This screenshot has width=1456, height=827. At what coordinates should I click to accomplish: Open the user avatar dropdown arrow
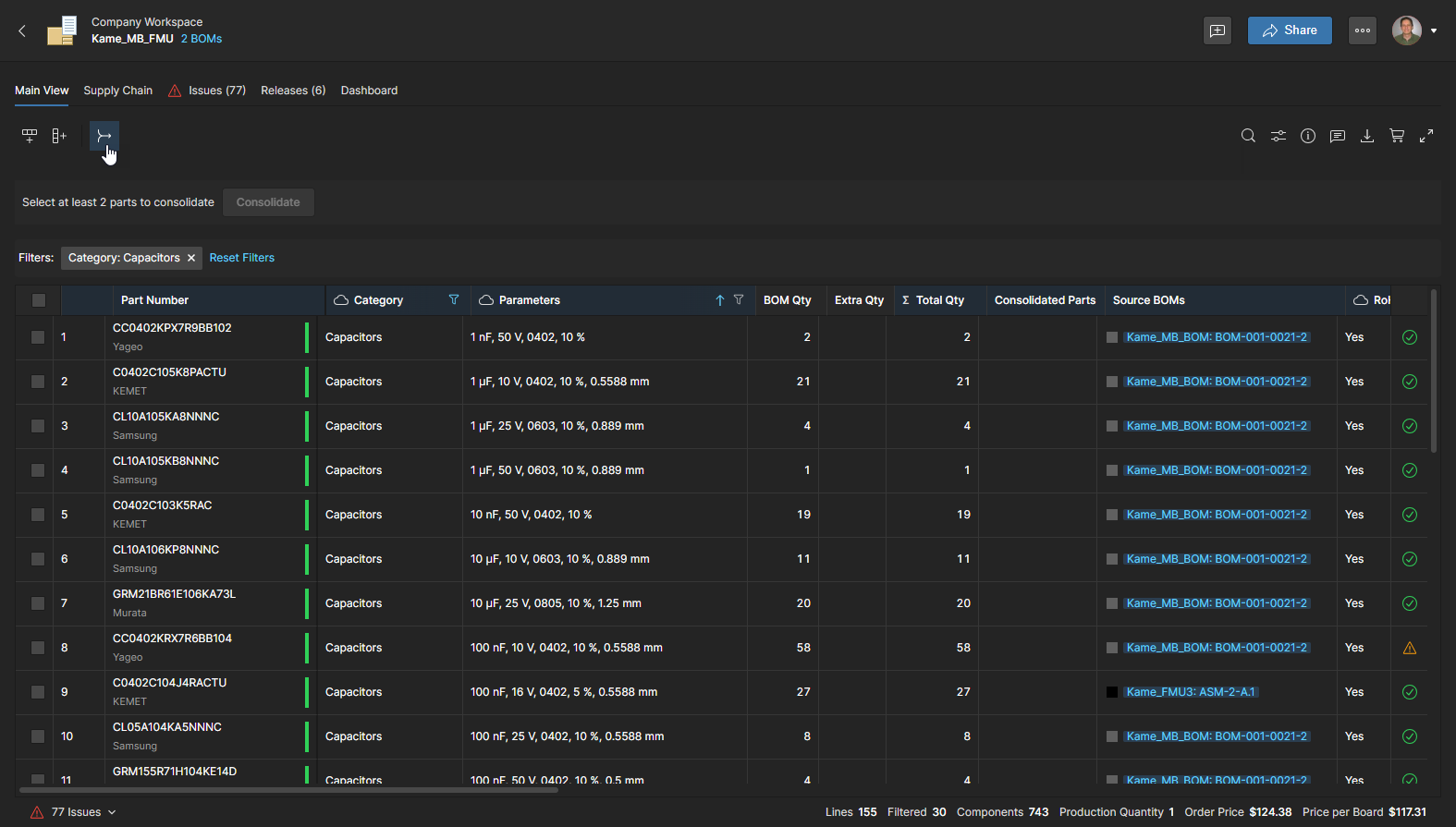tap(1434, 30)
